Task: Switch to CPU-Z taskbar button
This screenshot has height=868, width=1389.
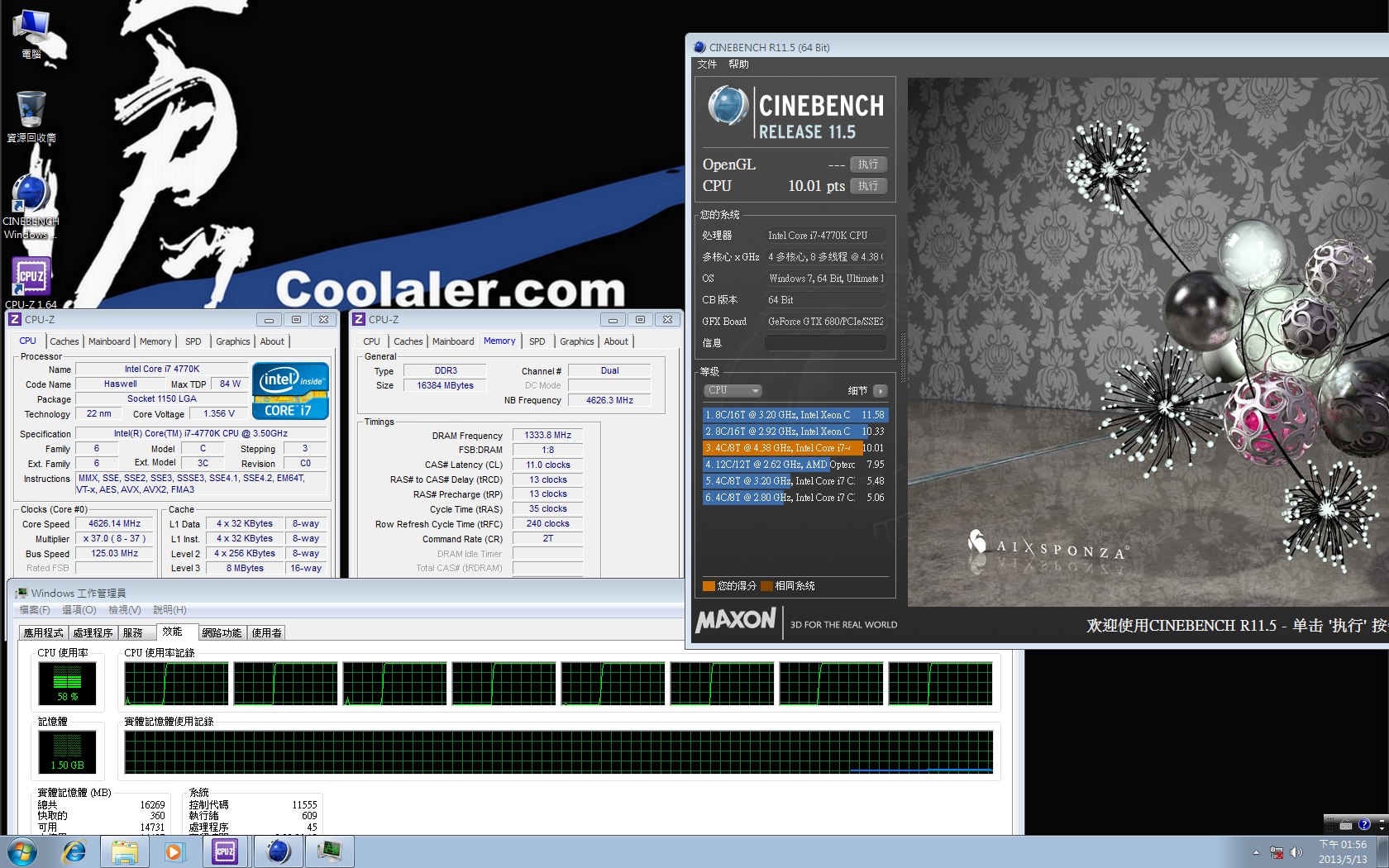Action: click(x=226, y=851)
